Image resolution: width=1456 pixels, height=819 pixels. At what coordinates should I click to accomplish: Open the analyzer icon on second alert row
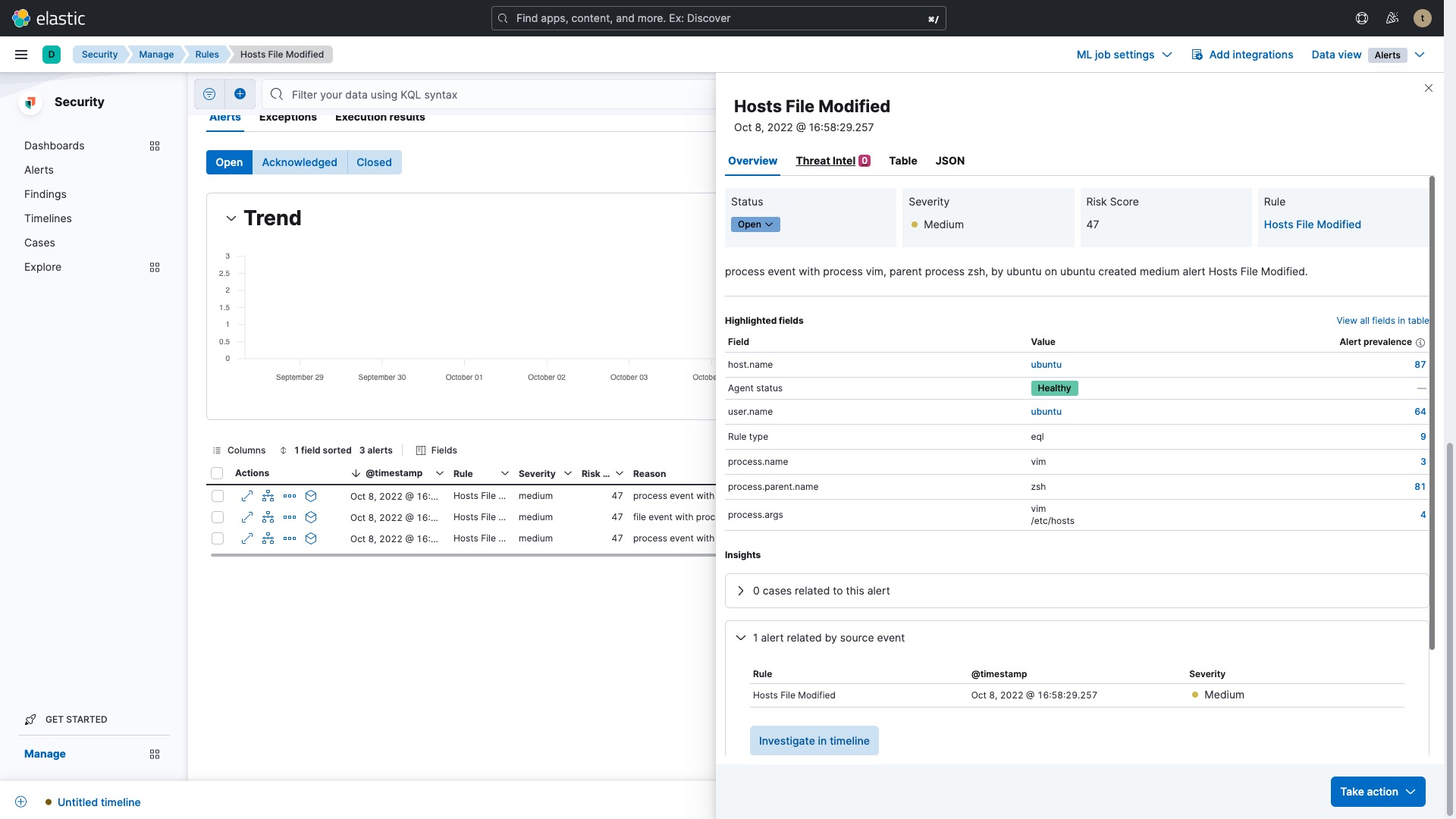point(268,517)
